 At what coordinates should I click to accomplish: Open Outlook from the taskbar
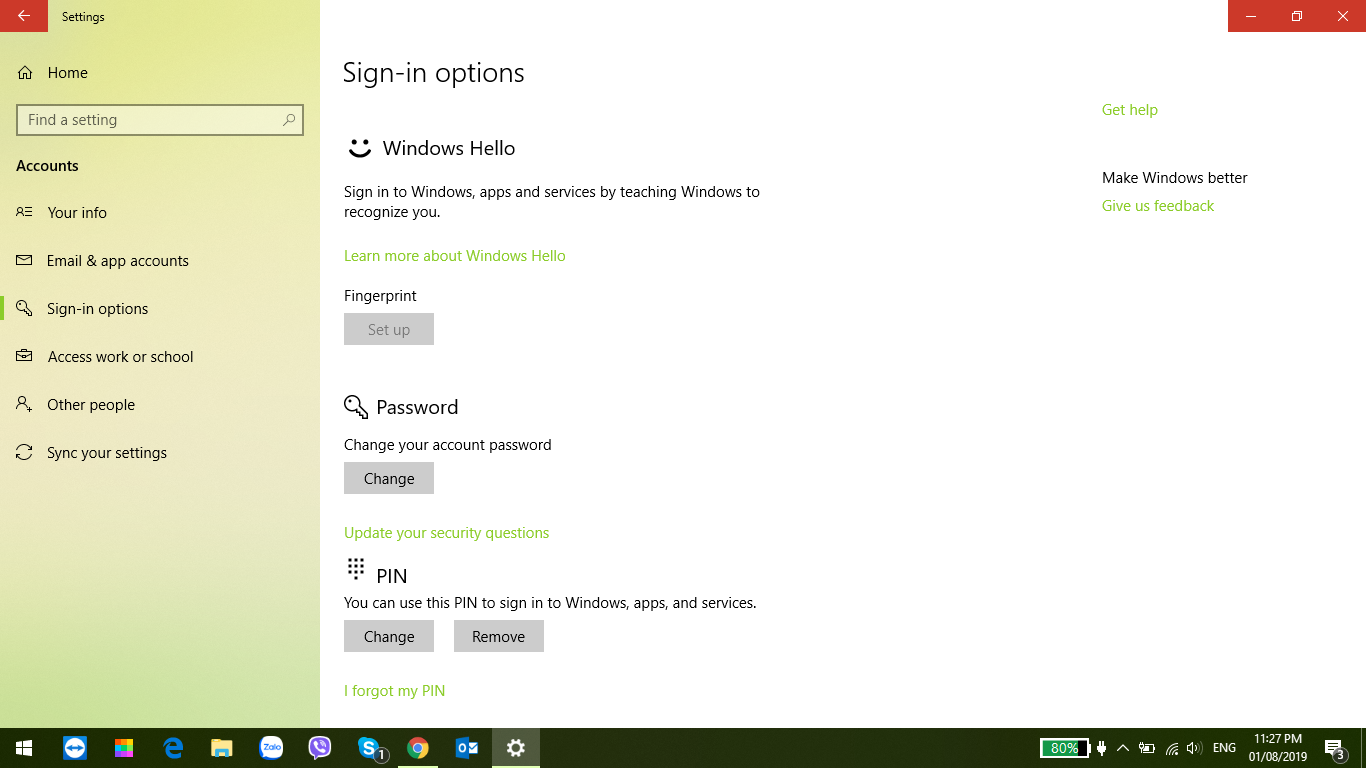(467, 748)
